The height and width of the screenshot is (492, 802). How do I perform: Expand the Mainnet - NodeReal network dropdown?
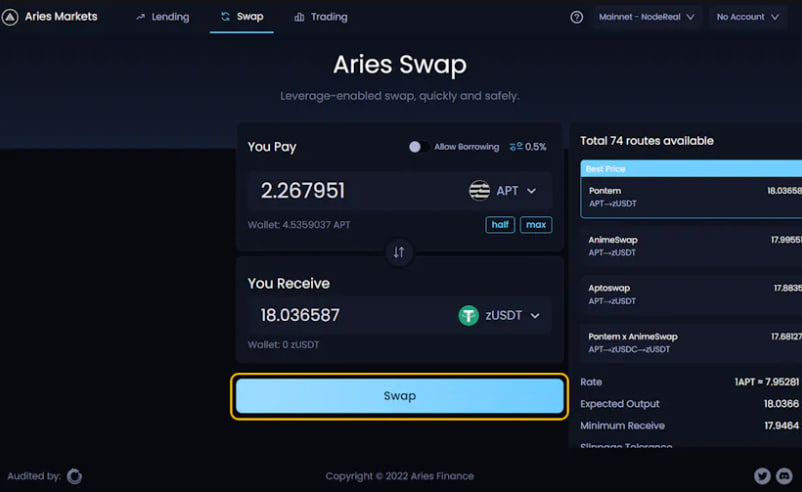pos(647,17)
